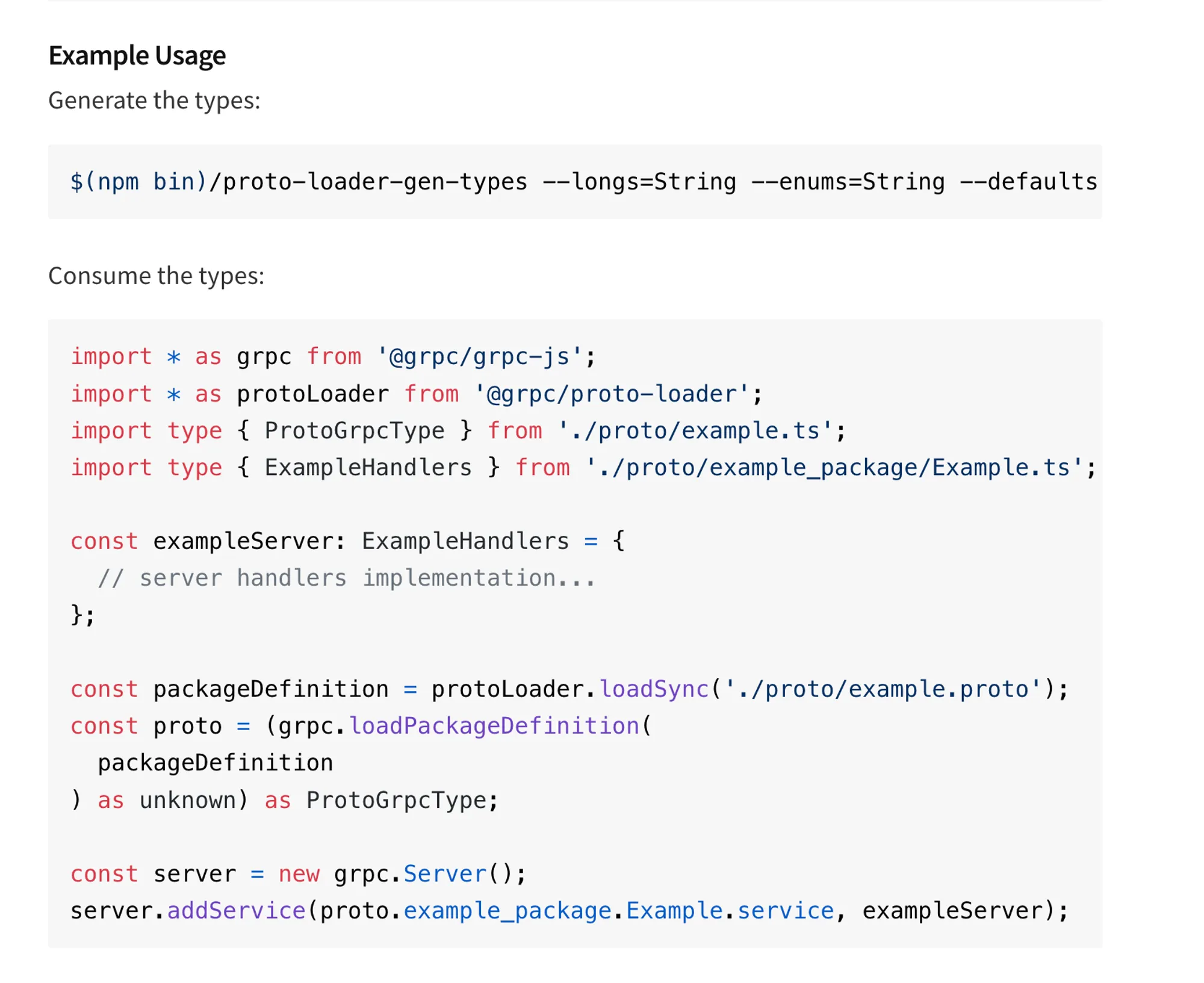
Task: Click the '--longs=String' flag in the command
Action: 639,182
